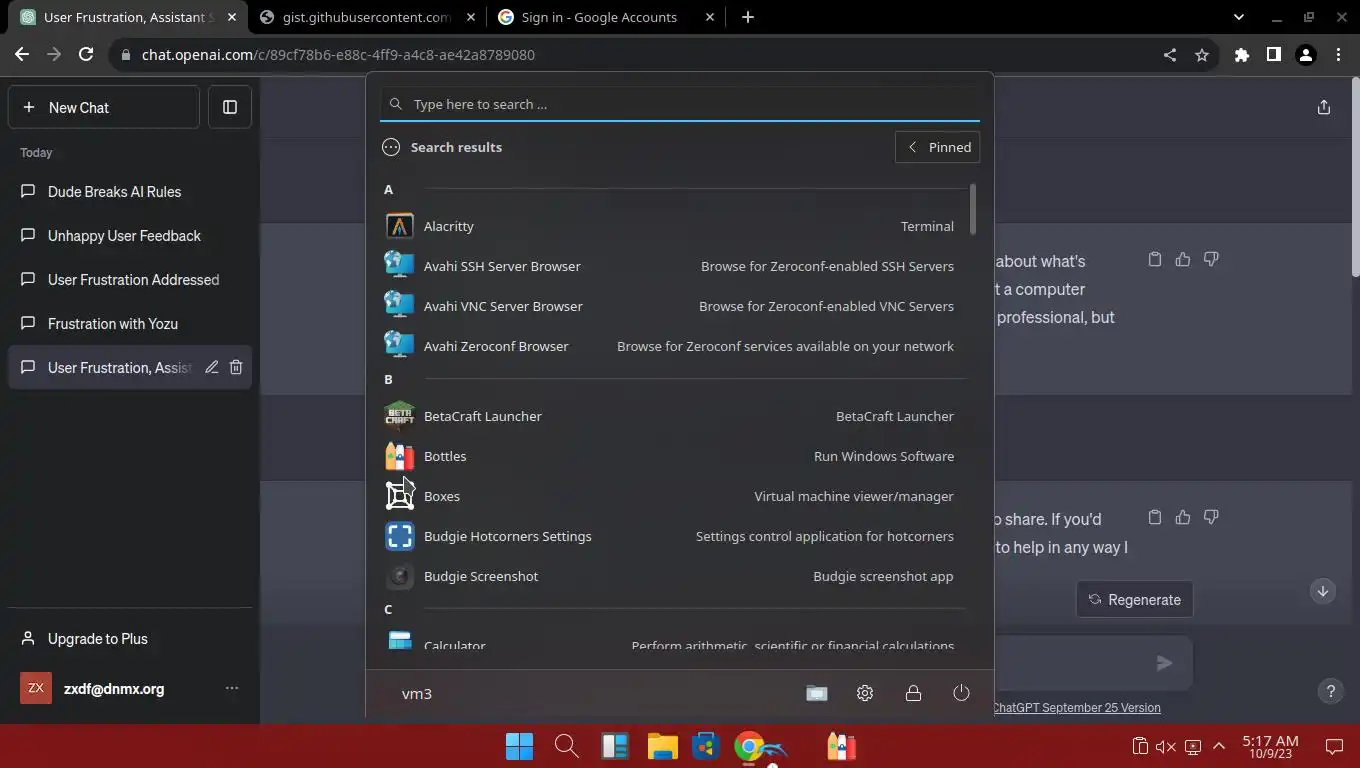The height and width of the screenshot is (768, 1360).
Task: Open taskbar Start menu icon
Action: [x=519, y=746]
